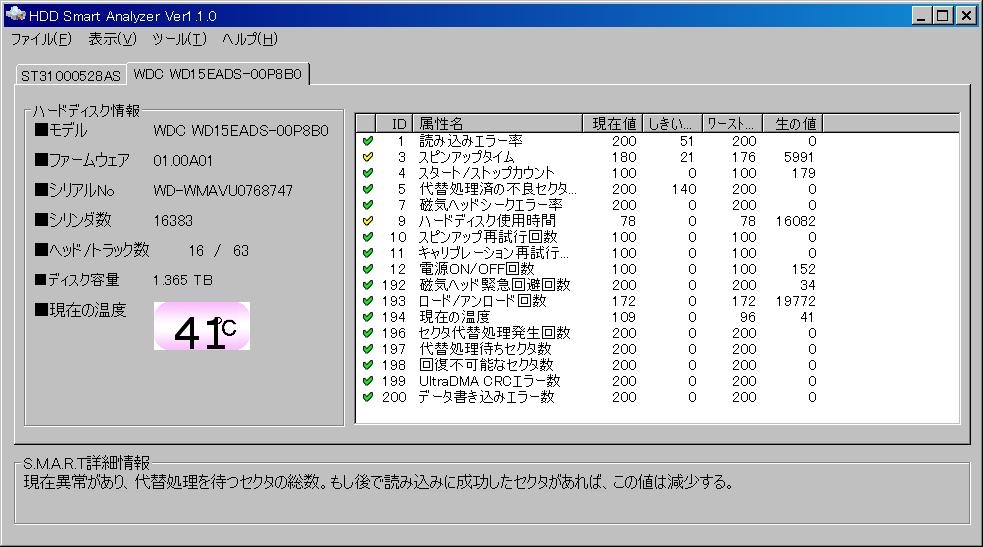Click the disk capacity 1.365 TB

coord(182,280)
